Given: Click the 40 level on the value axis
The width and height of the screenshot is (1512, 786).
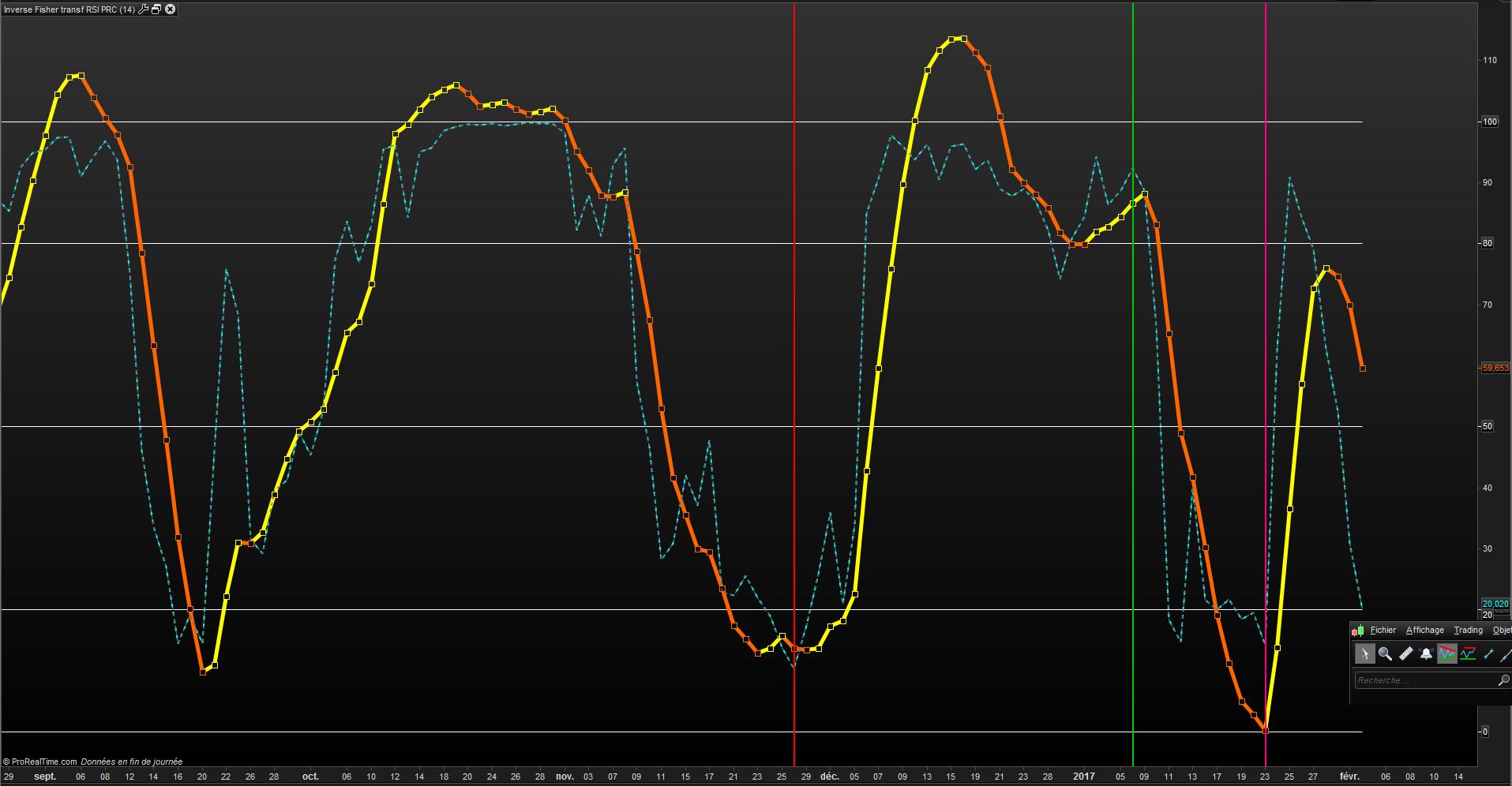Looking at the screenshot, I should tap(1488, 488).
